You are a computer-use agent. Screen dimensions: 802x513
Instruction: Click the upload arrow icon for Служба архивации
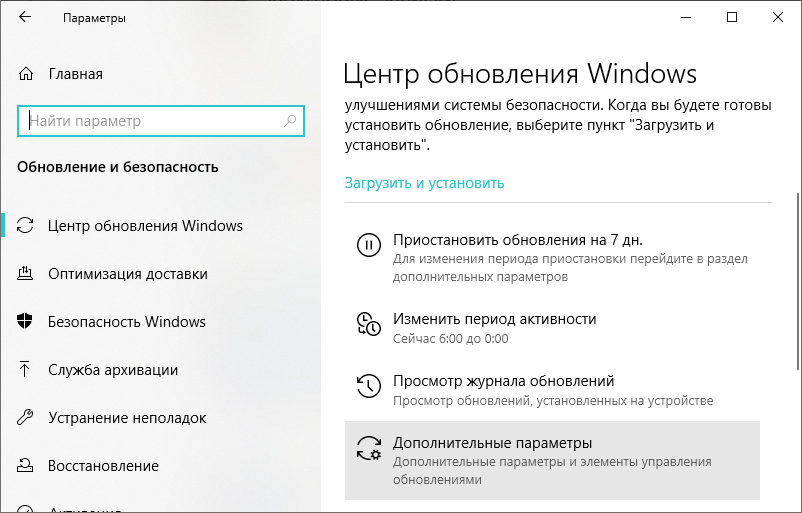pos(24,369)
